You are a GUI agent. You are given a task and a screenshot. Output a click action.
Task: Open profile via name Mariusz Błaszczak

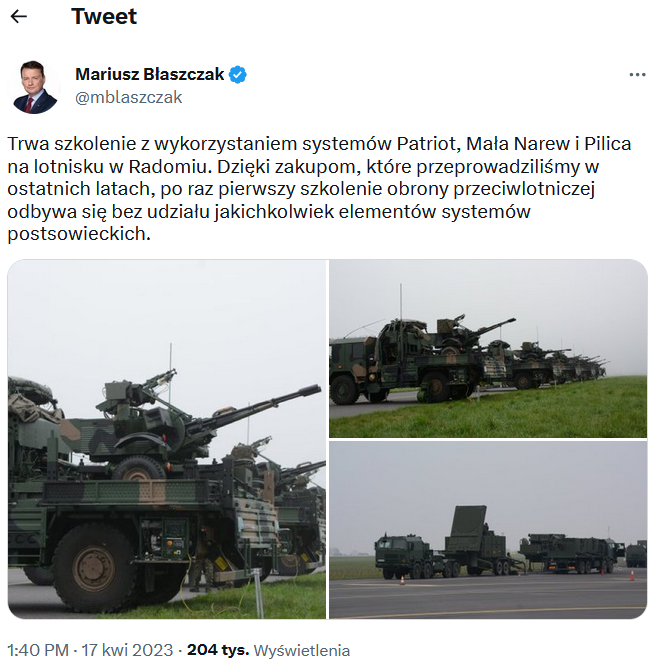click(x=150, y=74)
